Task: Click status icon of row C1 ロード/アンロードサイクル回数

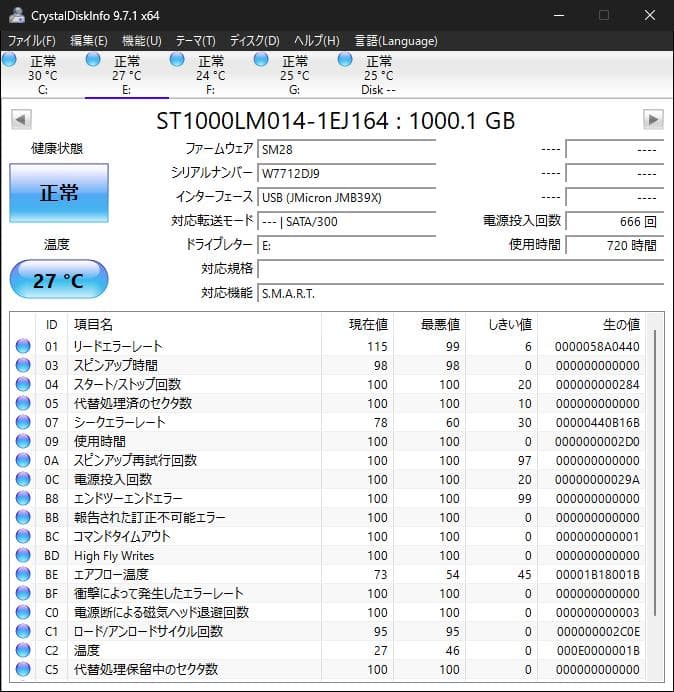Action: 23,631
